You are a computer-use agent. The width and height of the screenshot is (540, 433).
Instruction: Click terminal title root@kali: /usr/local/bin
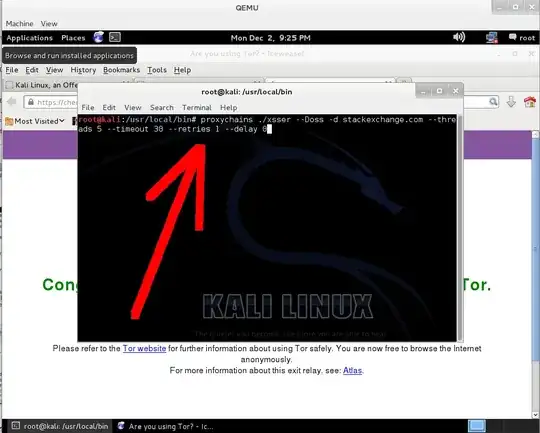(247, 92)
